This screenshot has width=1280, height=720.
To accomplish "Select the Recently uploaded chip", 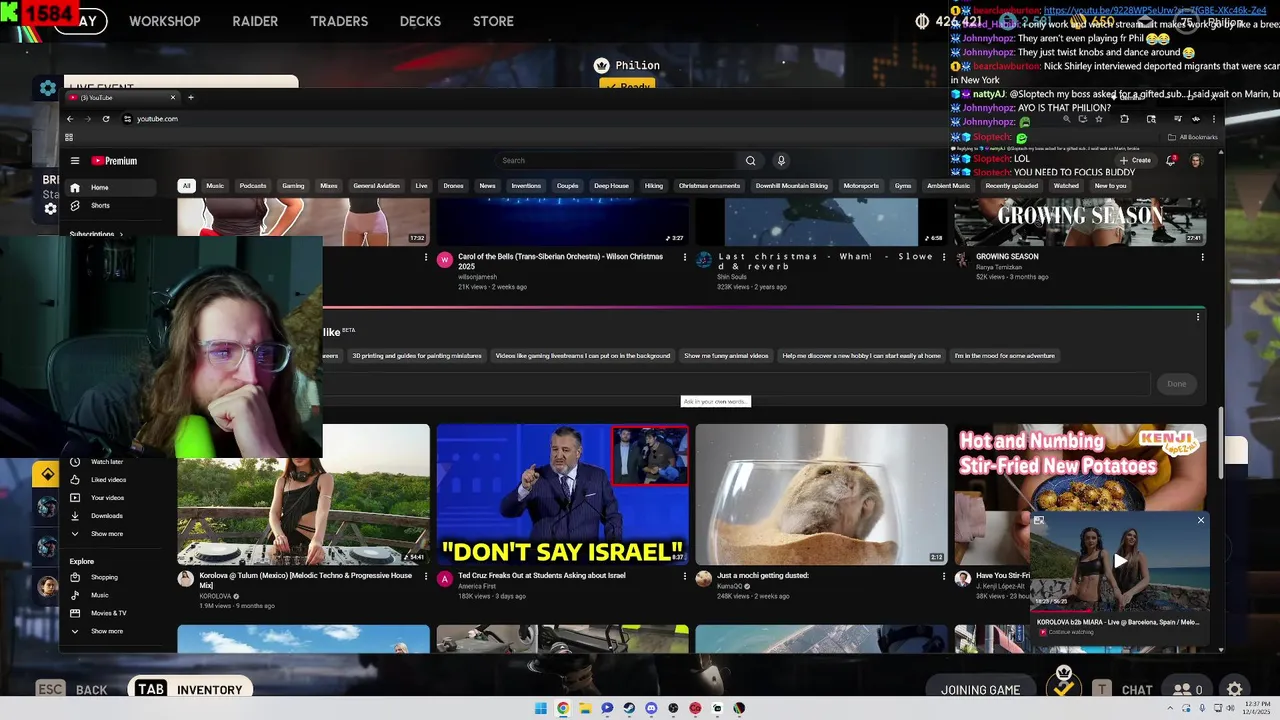I will [x=1012, y=186].
